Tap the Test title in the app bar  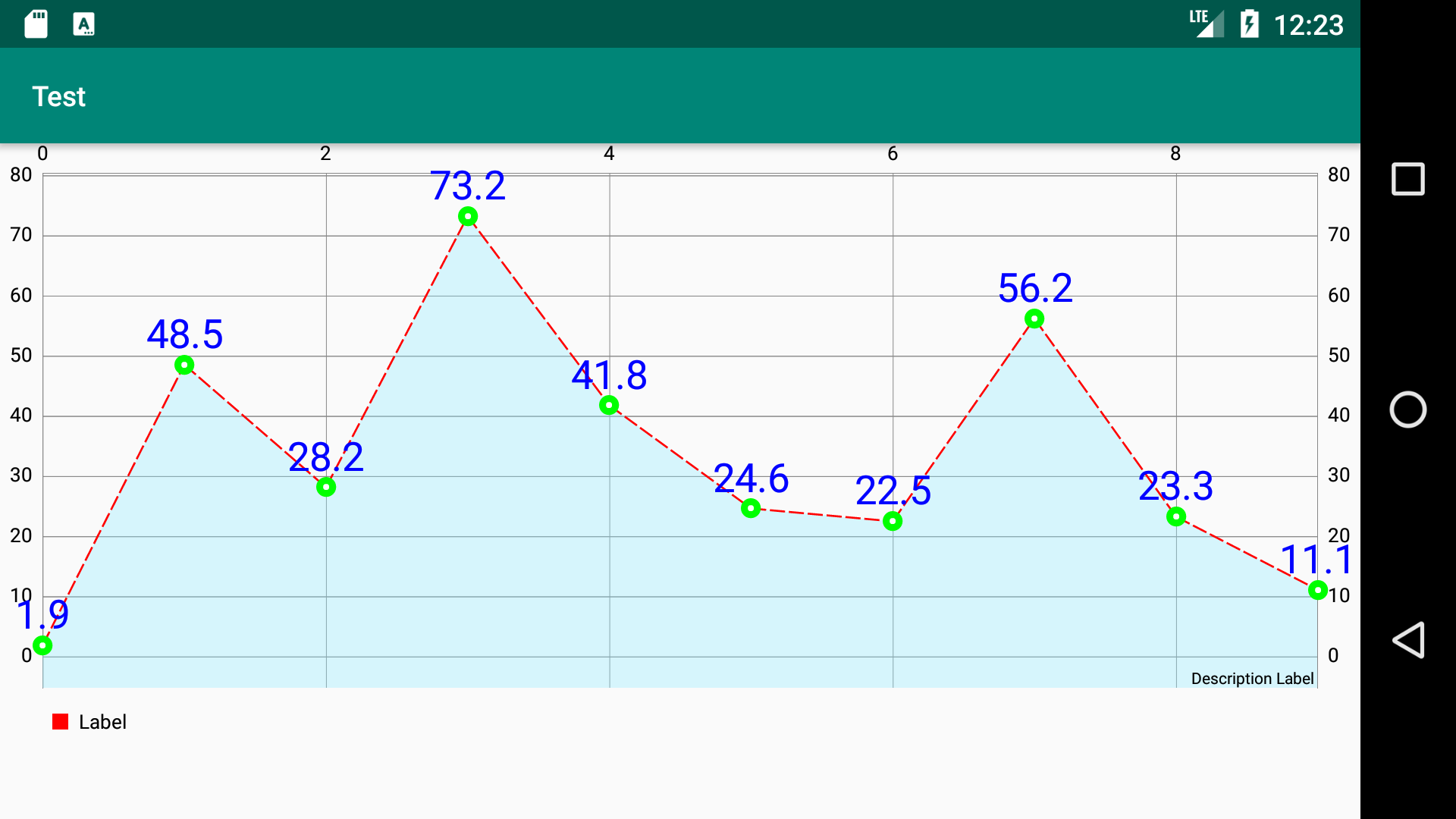point(59,96)
